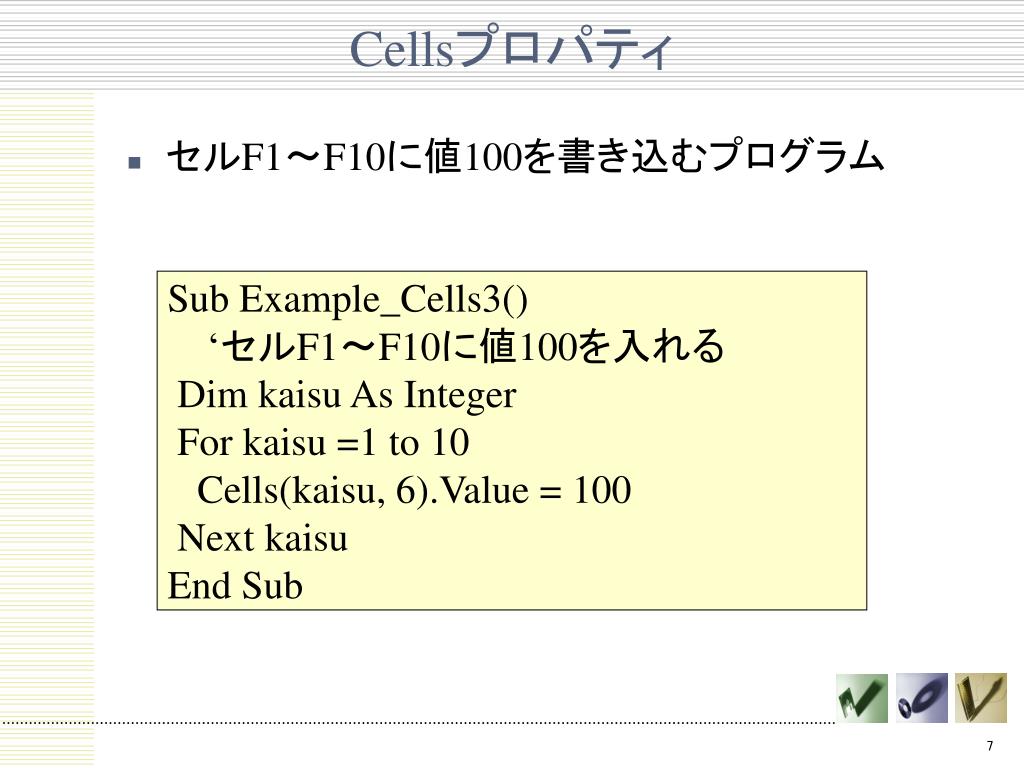Click the line Cells(kaisu, 6).Value = 100
Screen dimensions: 1024x768
(414, 490)
